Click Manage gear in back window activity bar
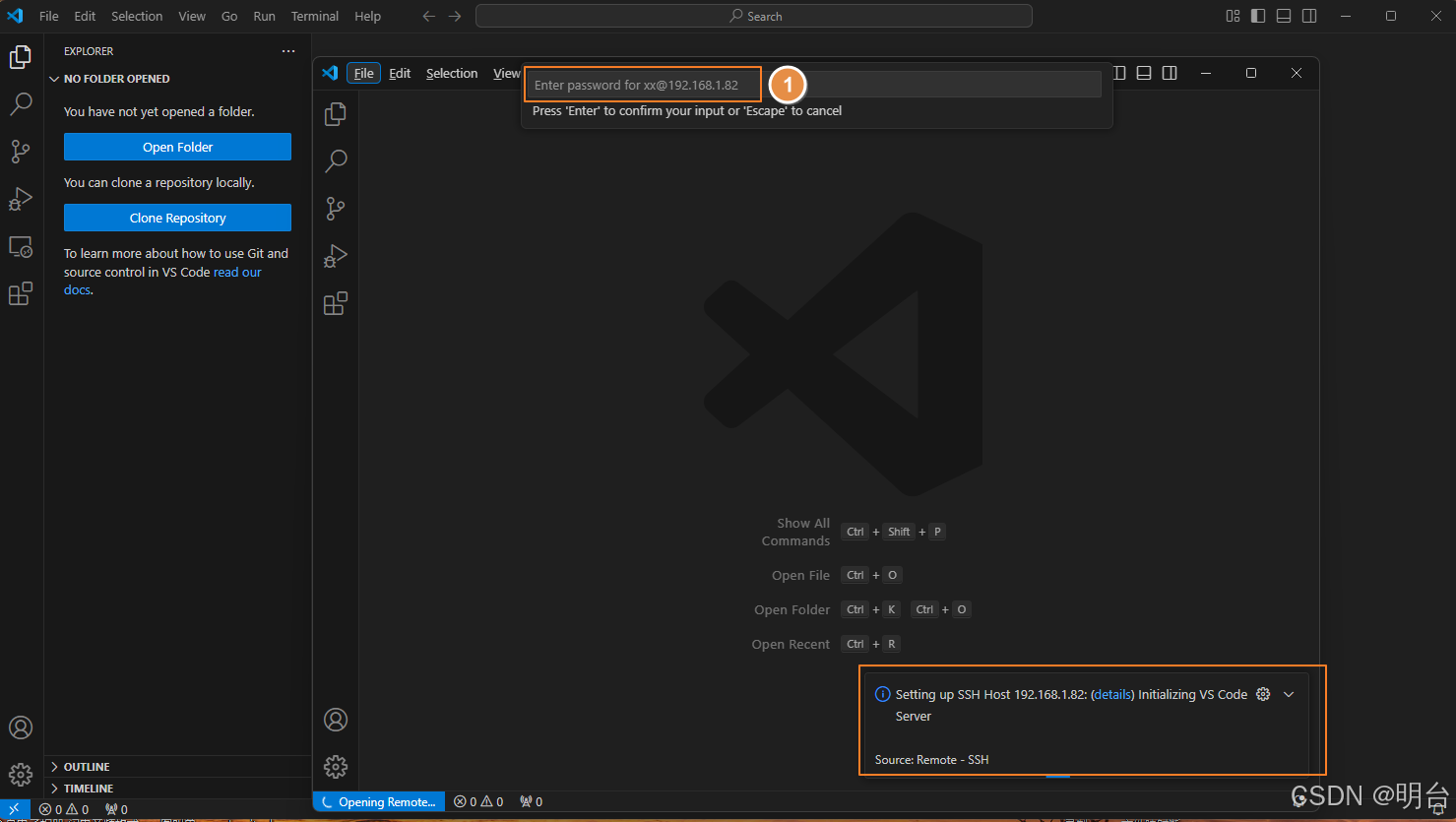 pos(21,775)
